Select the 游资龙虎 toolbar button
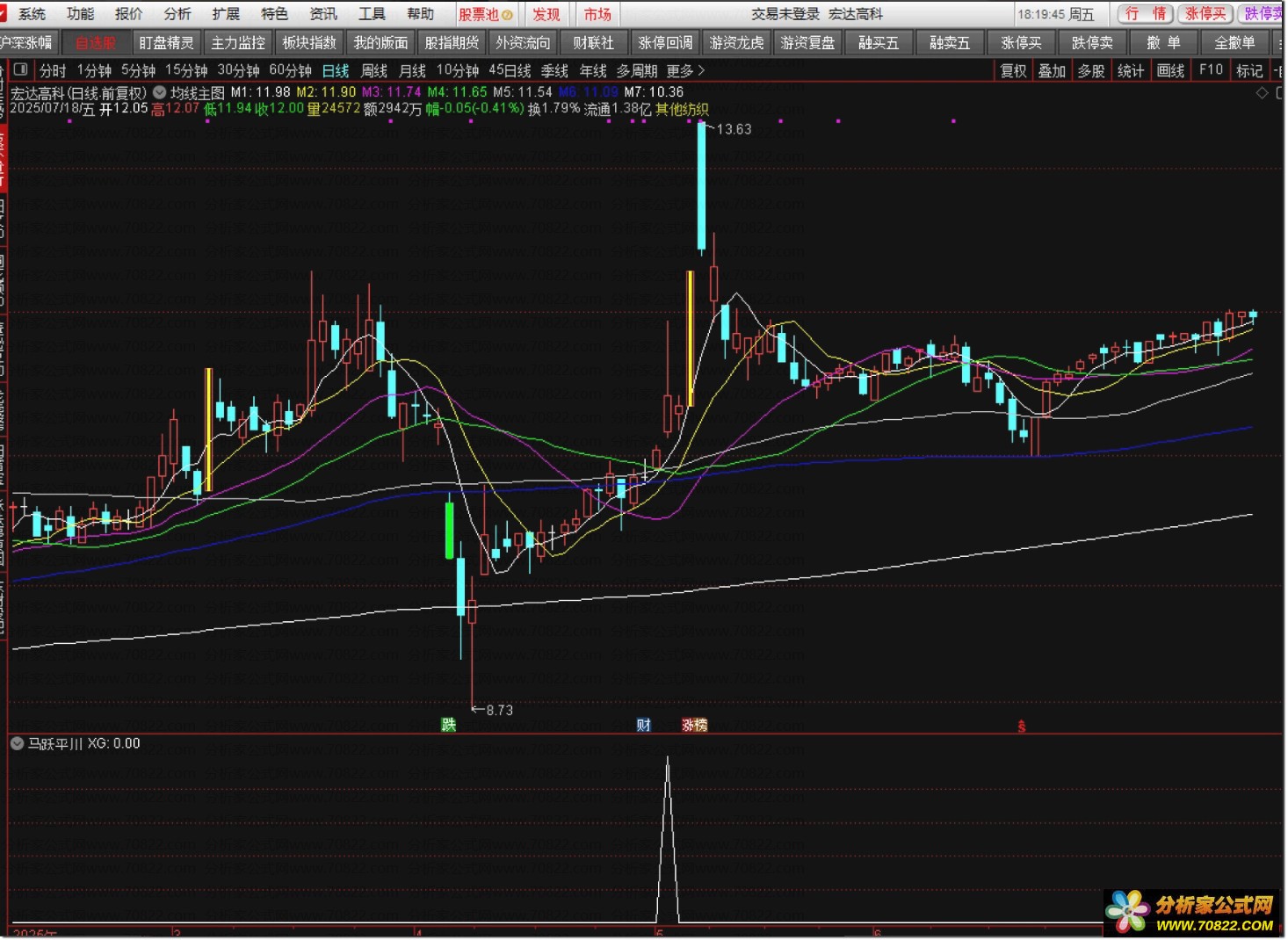The image size is (1288, 940). tap(736, 42)
